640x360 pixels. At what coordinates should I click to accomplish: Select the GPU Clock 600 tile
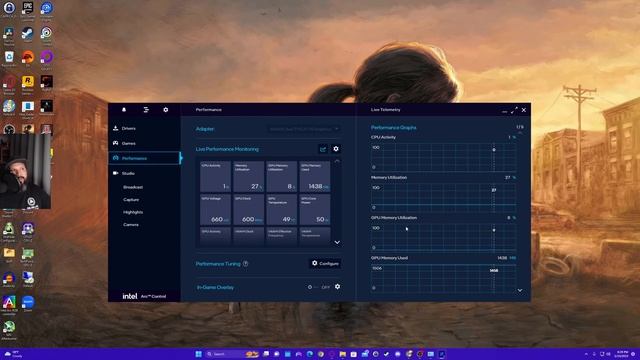248,209
